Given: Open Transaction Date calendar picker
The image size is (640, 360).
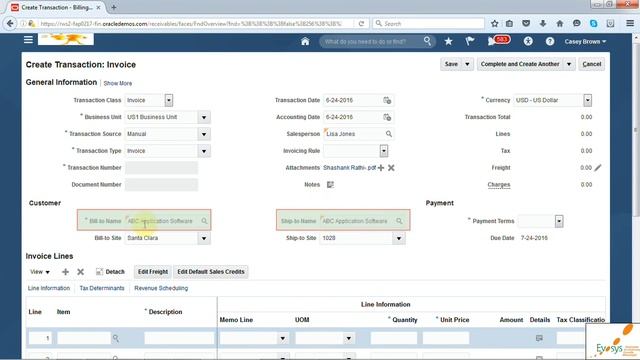Looking at the screenshot, I should (x=387, y=100).
